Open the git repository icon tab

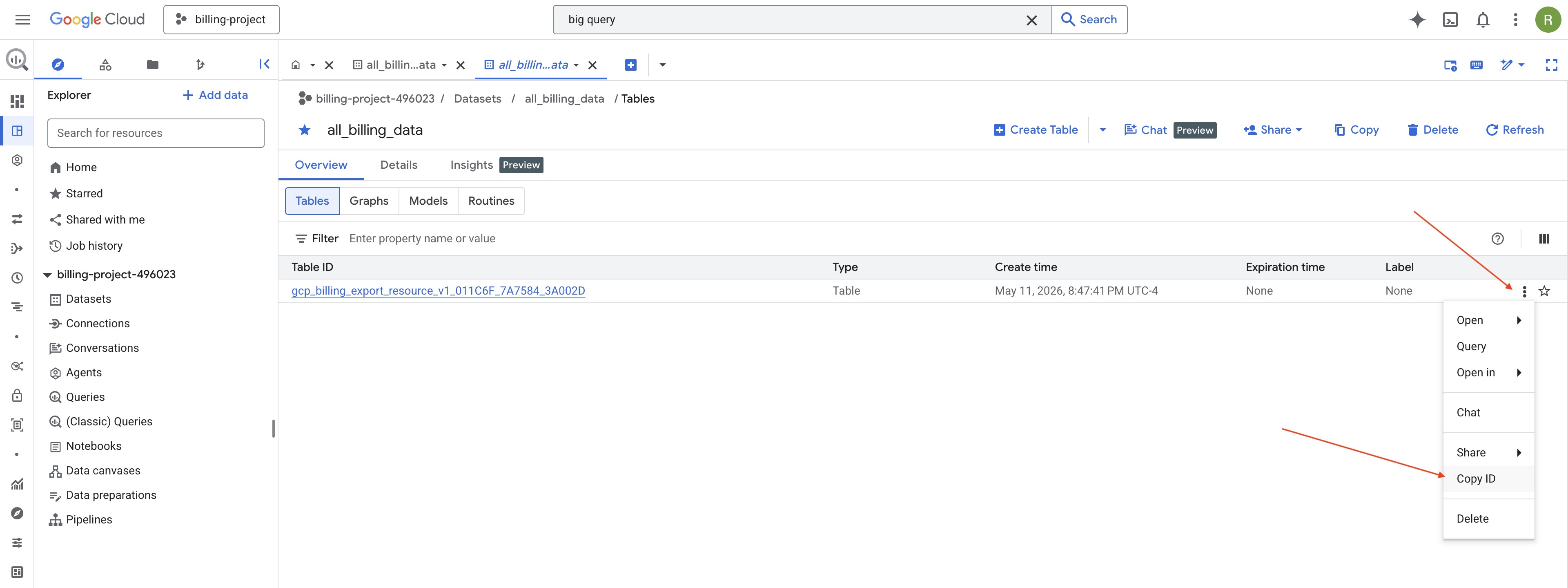tap(200, 64)
